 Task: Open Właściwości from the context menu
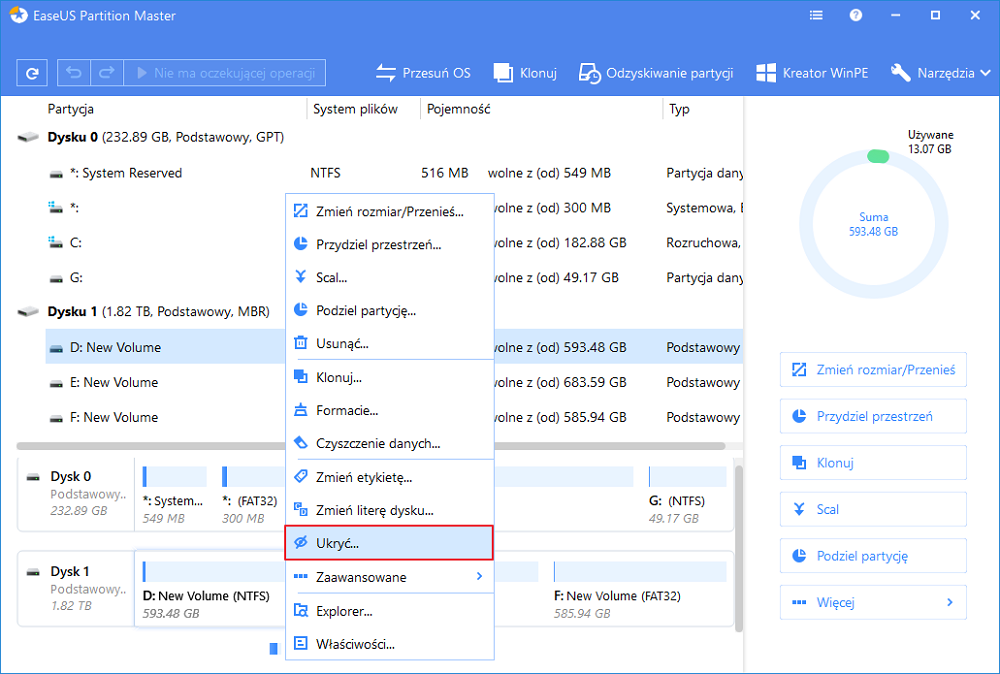pos(389,645)
